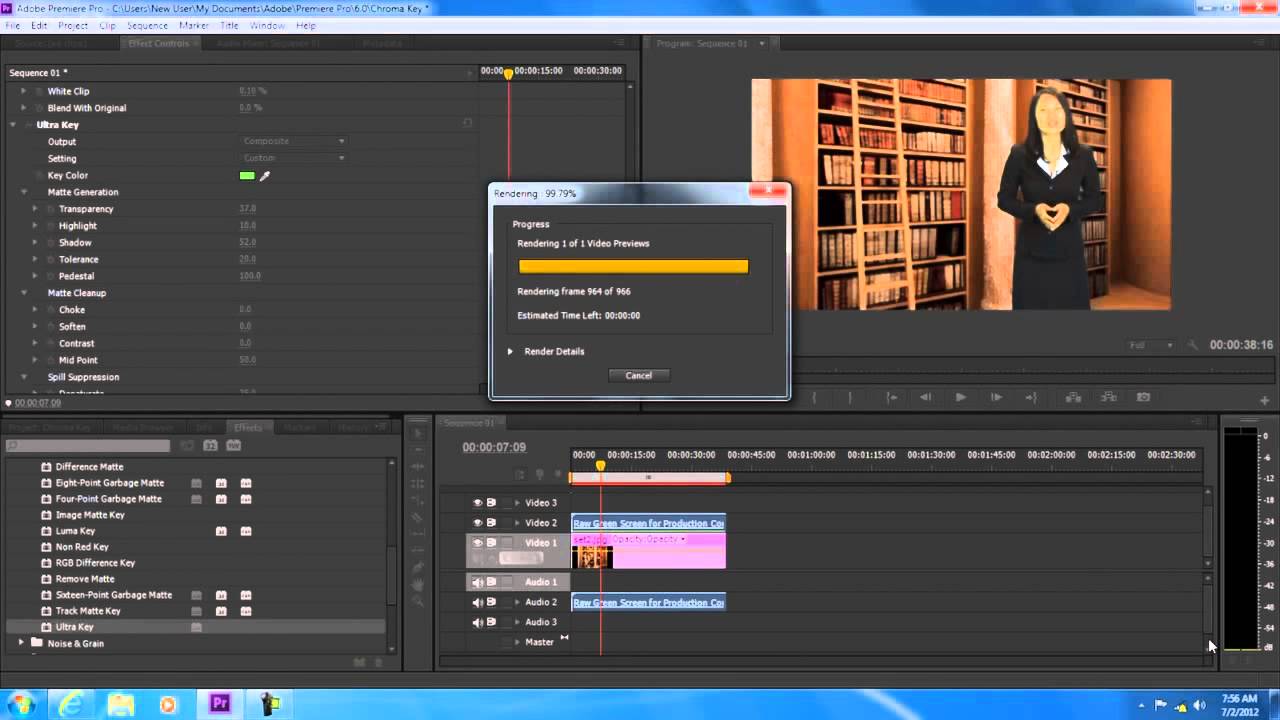The height and width of the screenshot is (720, 1280).
Task: Expand the Video 2 track
Action: tap(517, 523)
